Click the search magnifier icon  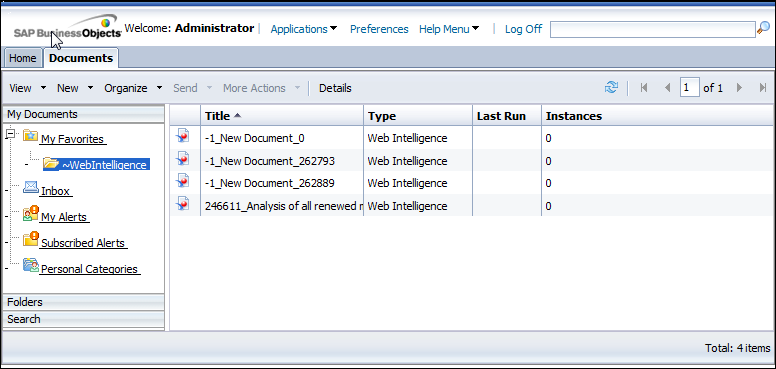[763, 29]
